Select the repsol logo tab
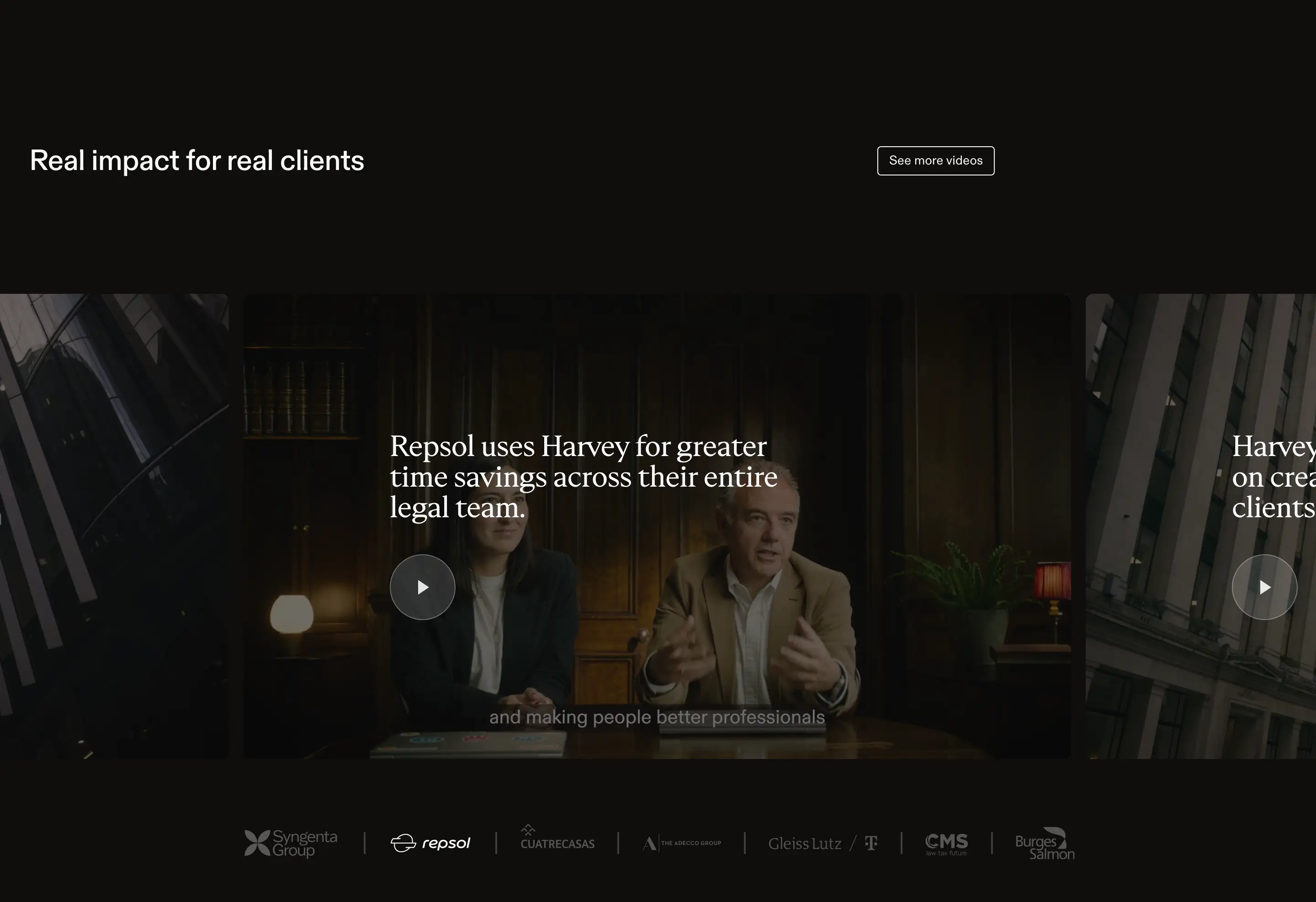 430,843
